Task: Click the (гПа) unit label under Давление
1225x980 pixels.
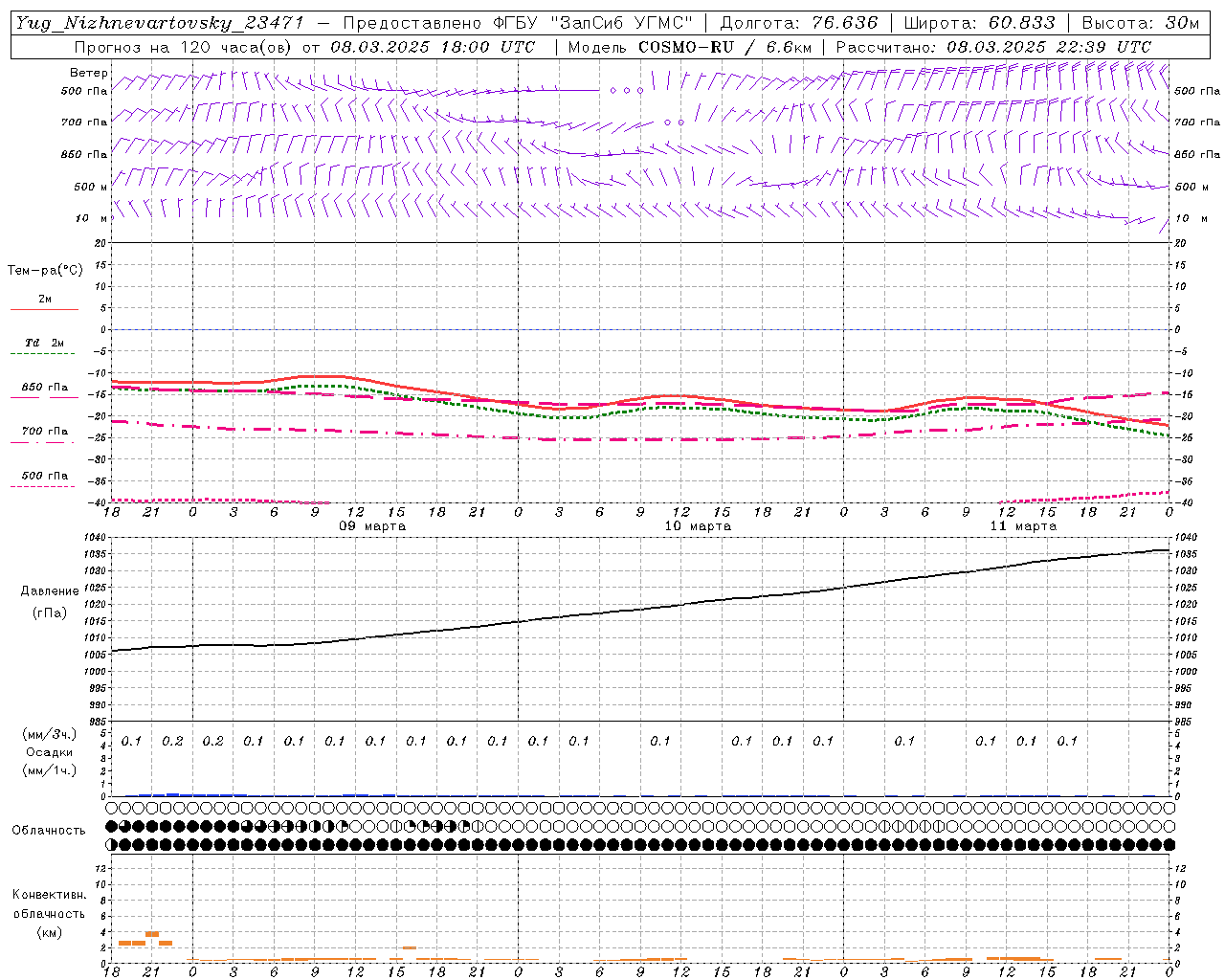Action: tap(50, 612)
